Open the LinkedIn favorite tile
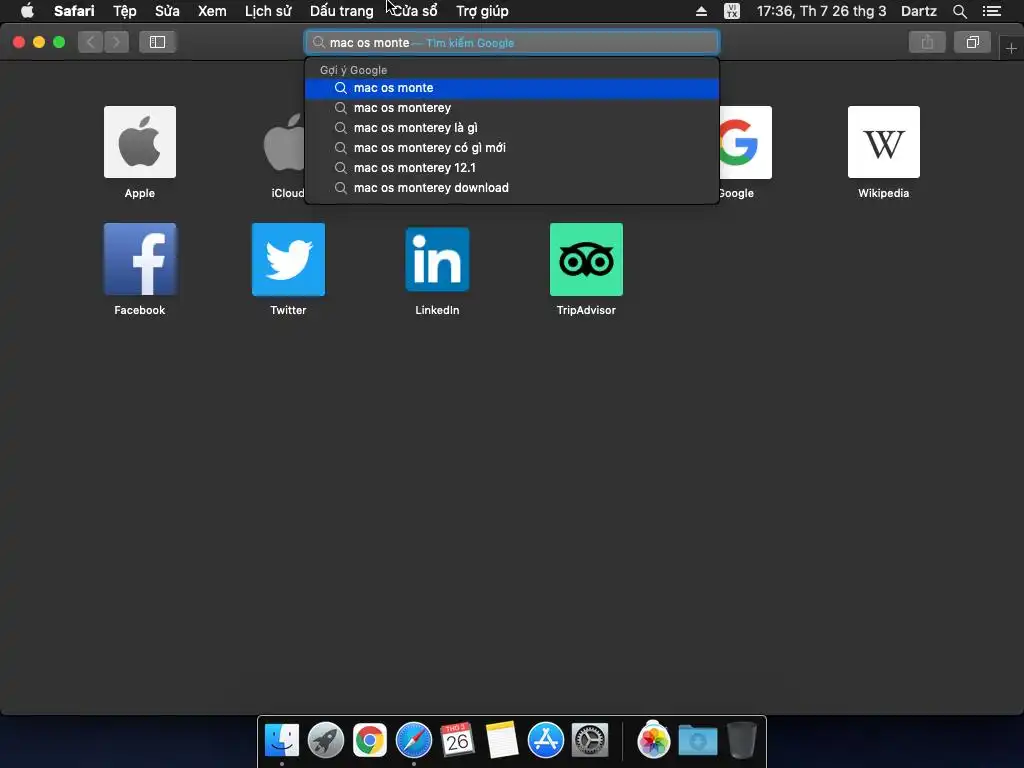The width and height of the screenshot is (1024, 768). [x=437, y=259]
